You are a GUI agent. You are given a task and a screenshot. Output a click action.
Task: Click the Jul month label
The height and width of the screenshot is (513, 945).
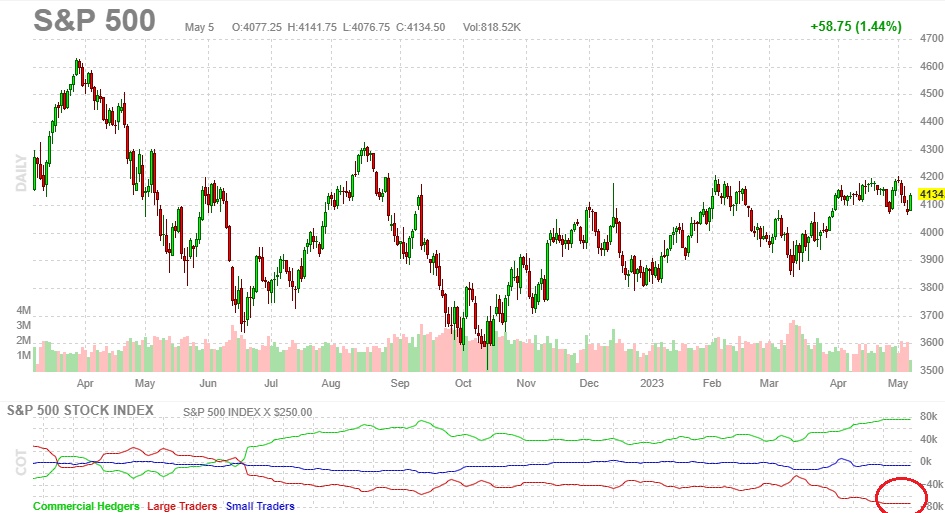coord(271,383)
